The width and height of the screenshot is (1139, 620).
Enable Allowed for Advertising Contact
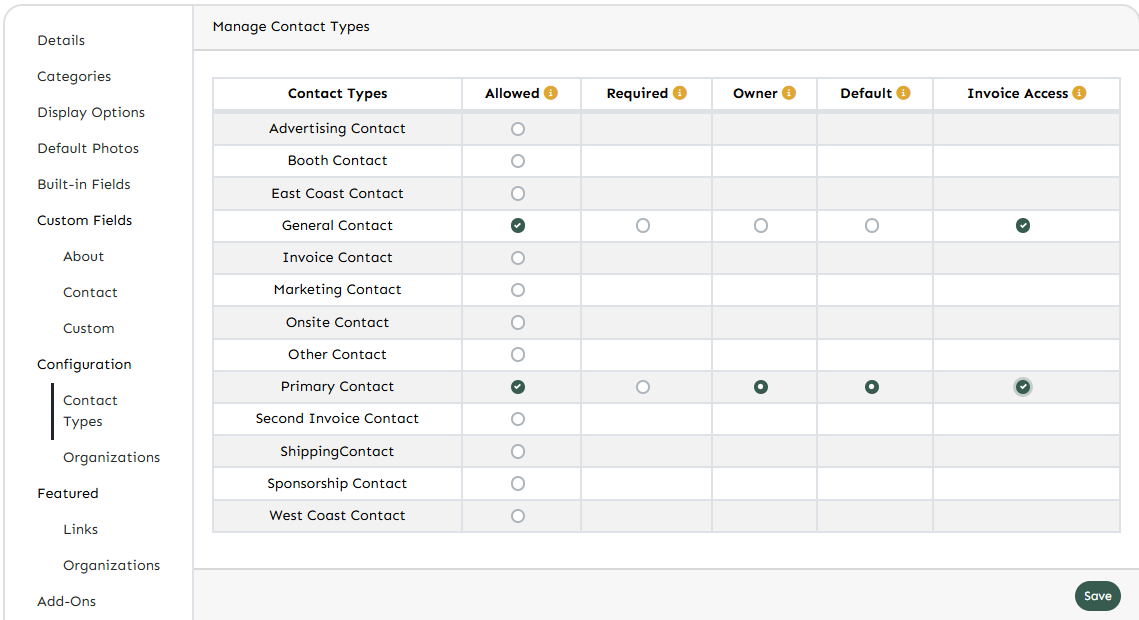(517, 129)
